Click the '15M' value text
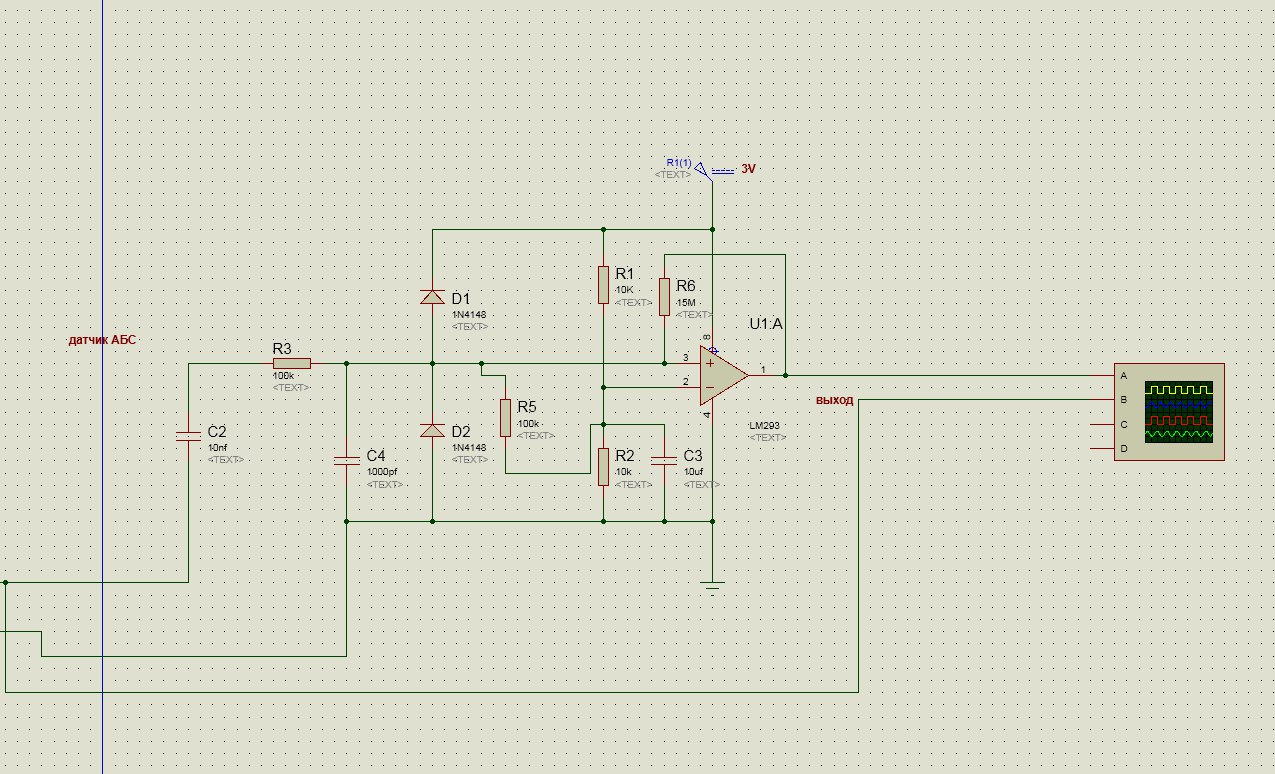The image size is (1275, 774). 686,302
